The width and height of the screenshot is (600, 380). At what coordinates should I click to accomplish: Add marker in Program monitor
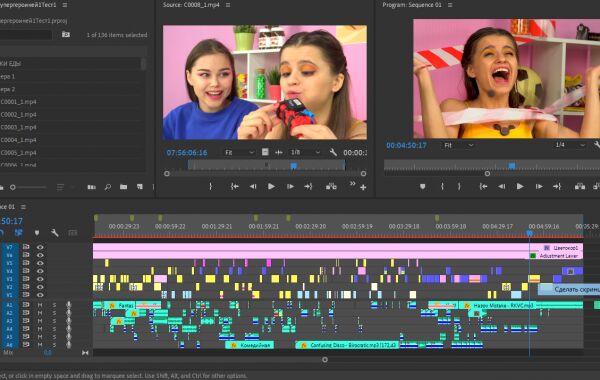(422, 186)
